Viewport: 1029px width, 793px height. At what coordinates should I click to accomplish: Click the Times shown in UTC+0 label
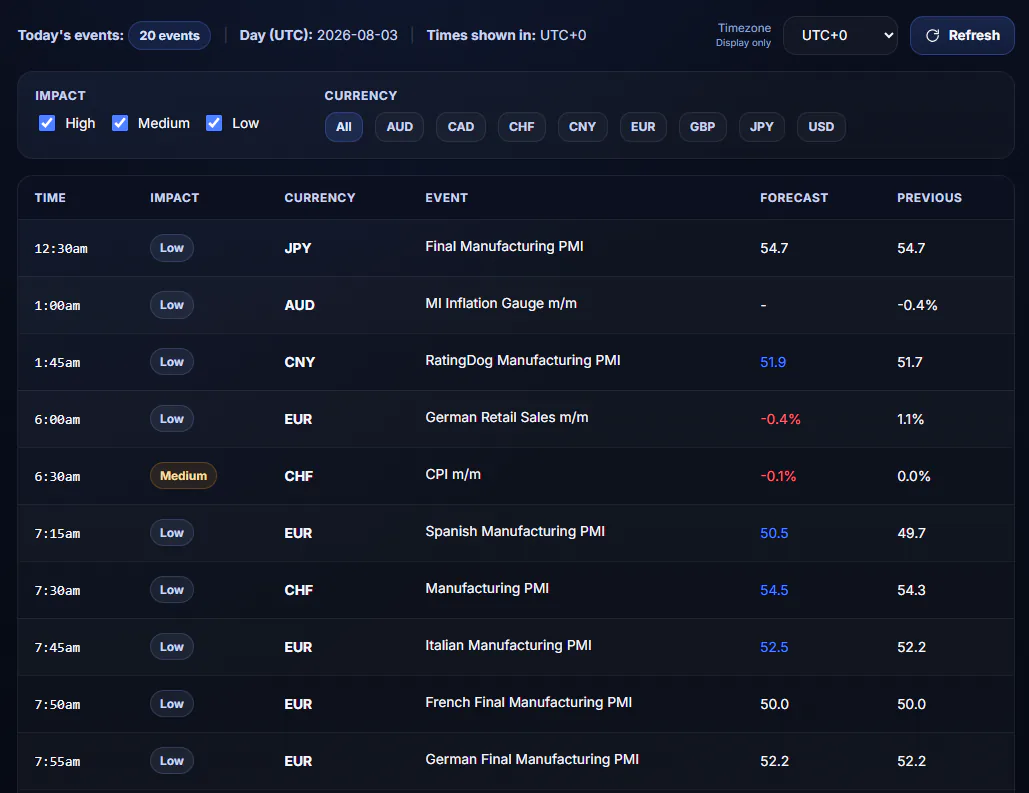click(506, 35)
